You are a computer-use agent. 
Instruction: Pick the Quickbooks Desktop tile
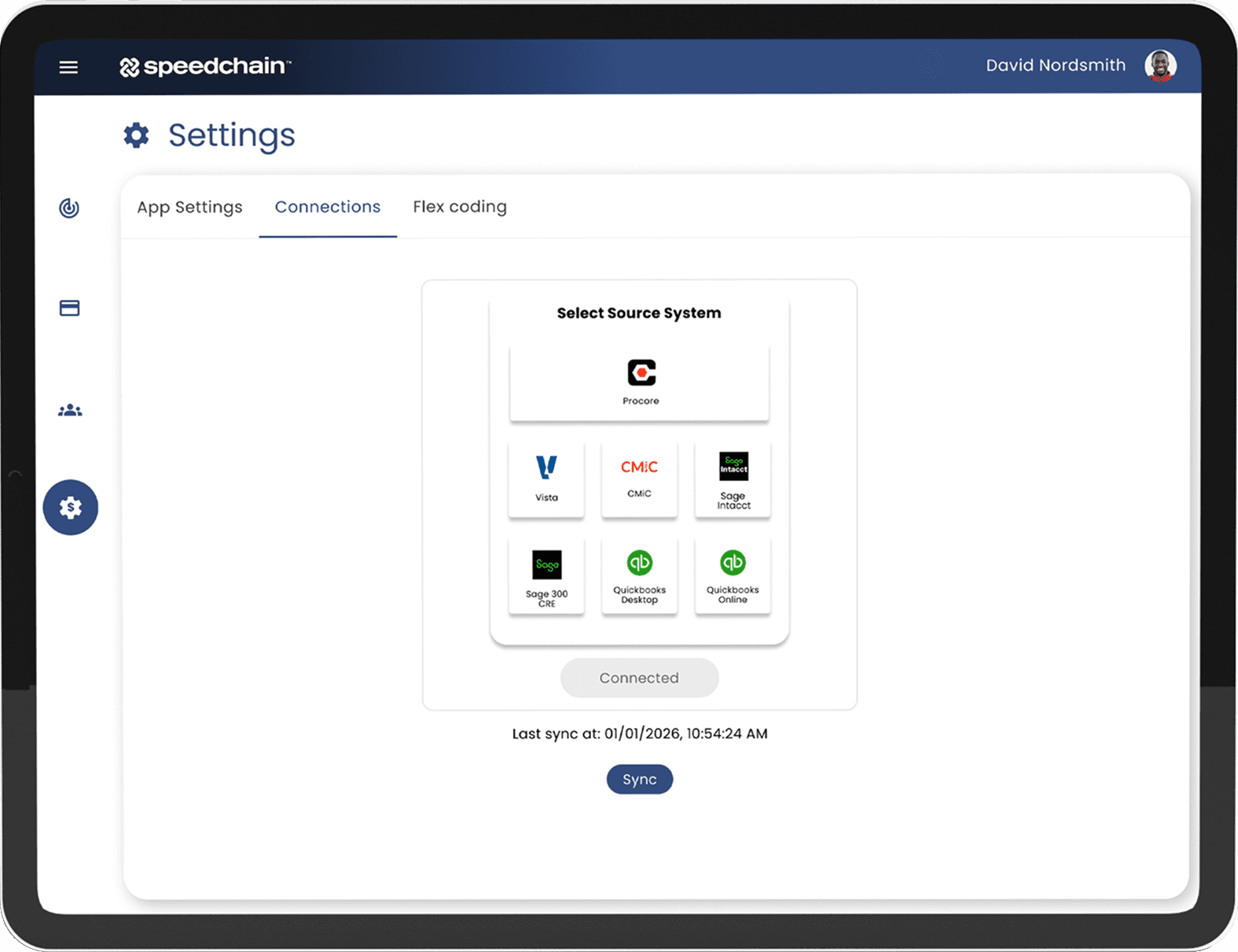point(639,575)
